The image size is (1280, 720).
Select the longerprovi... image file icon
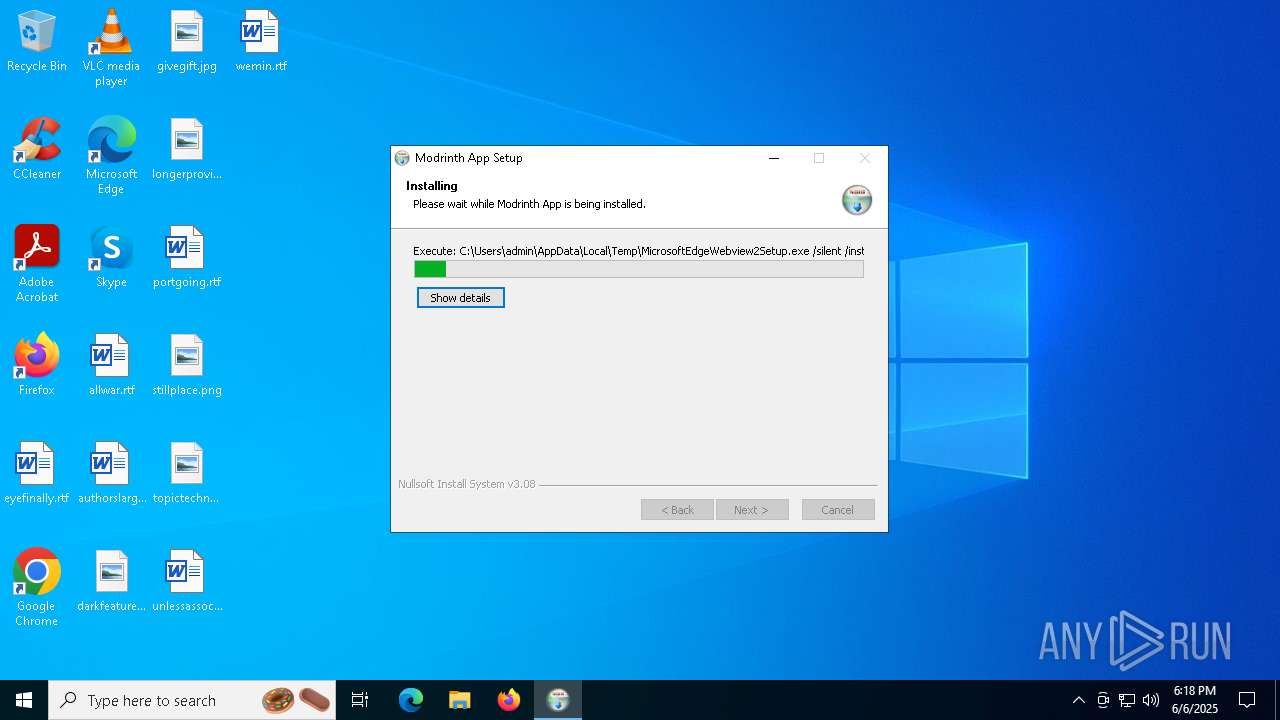tap(187, 149)
